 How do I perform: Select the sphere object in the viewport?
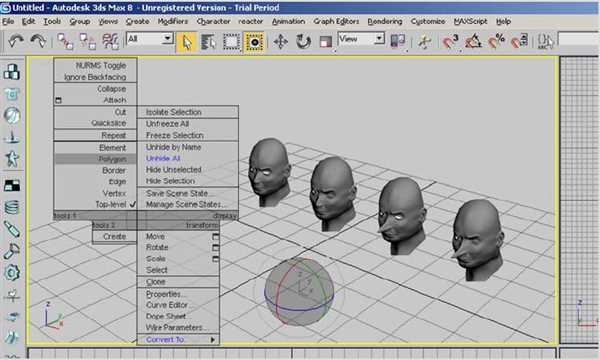click(299, 292)
